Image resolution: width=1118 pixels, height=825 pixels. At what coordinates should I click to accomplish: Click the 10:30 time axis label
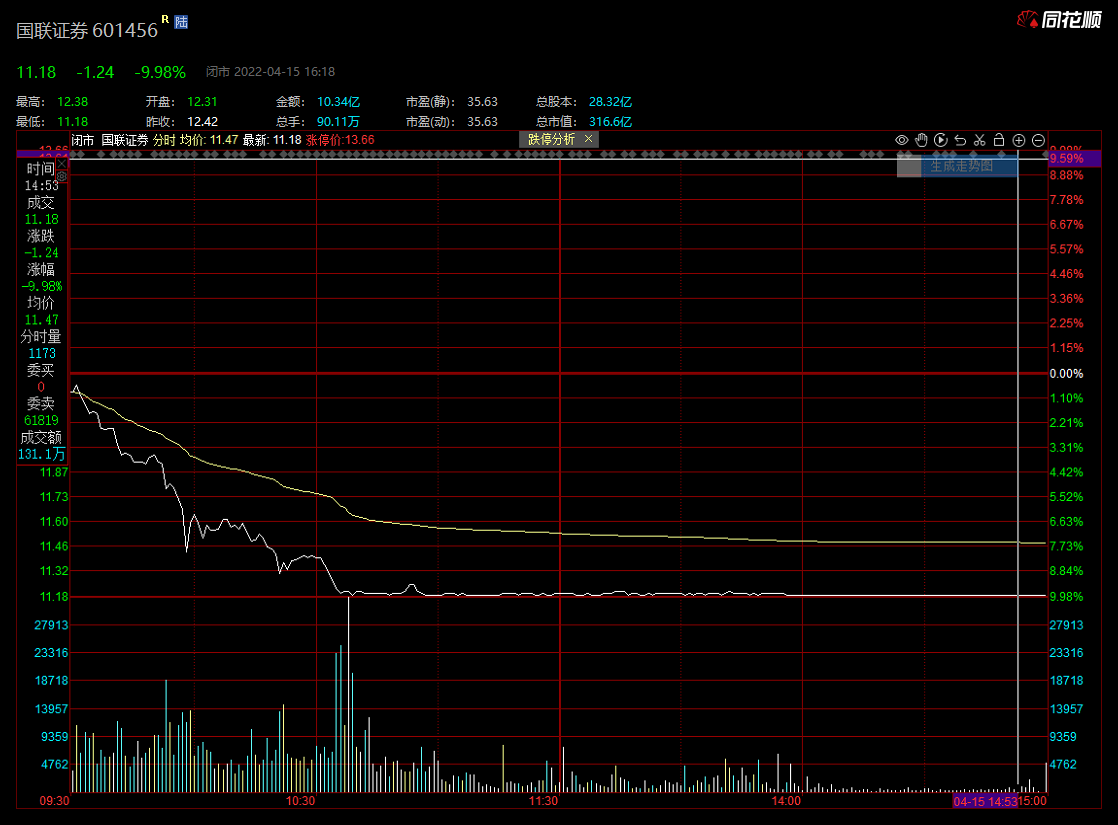300,801
